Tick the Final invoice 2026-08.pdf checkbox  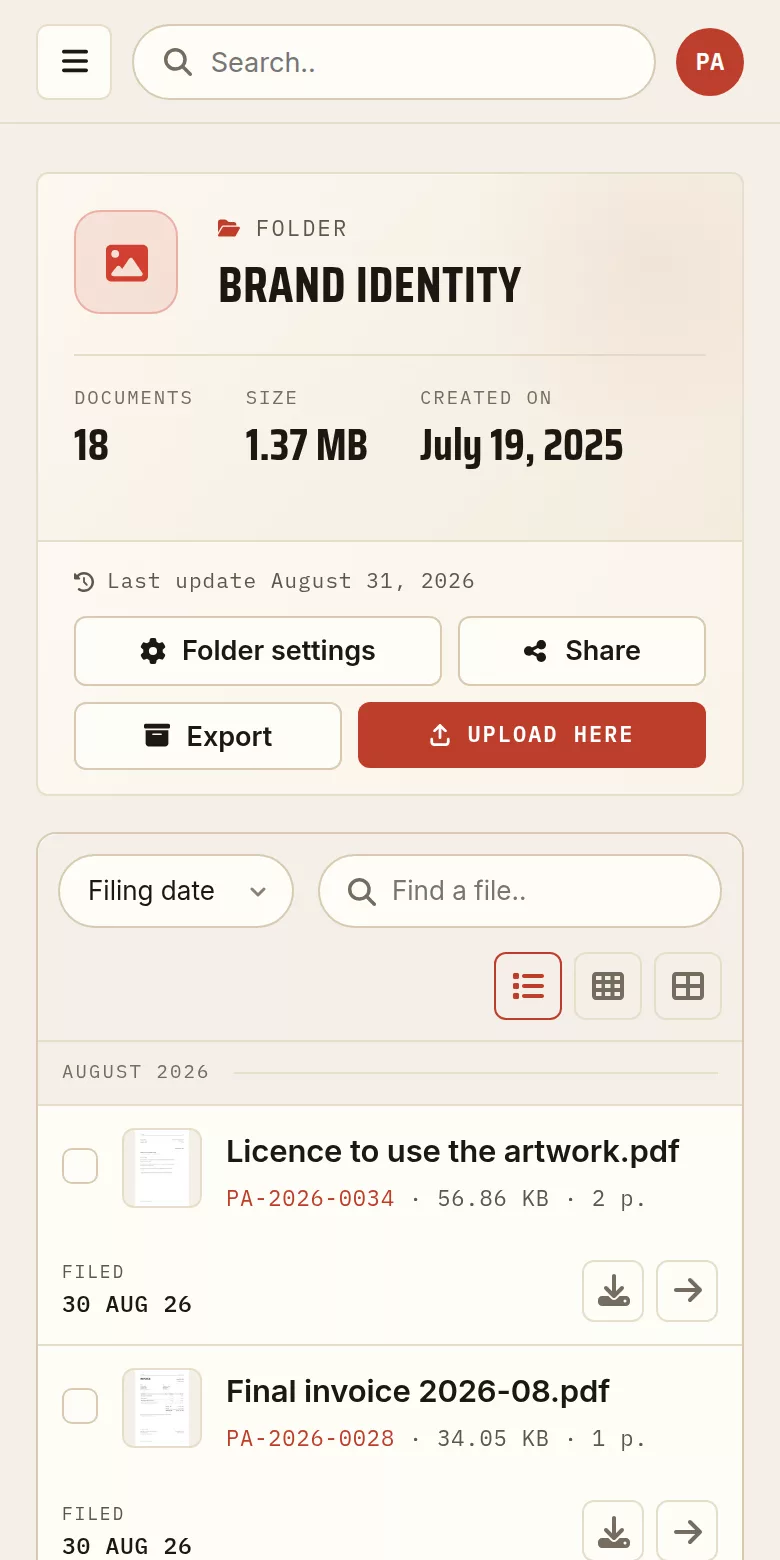80,1406
